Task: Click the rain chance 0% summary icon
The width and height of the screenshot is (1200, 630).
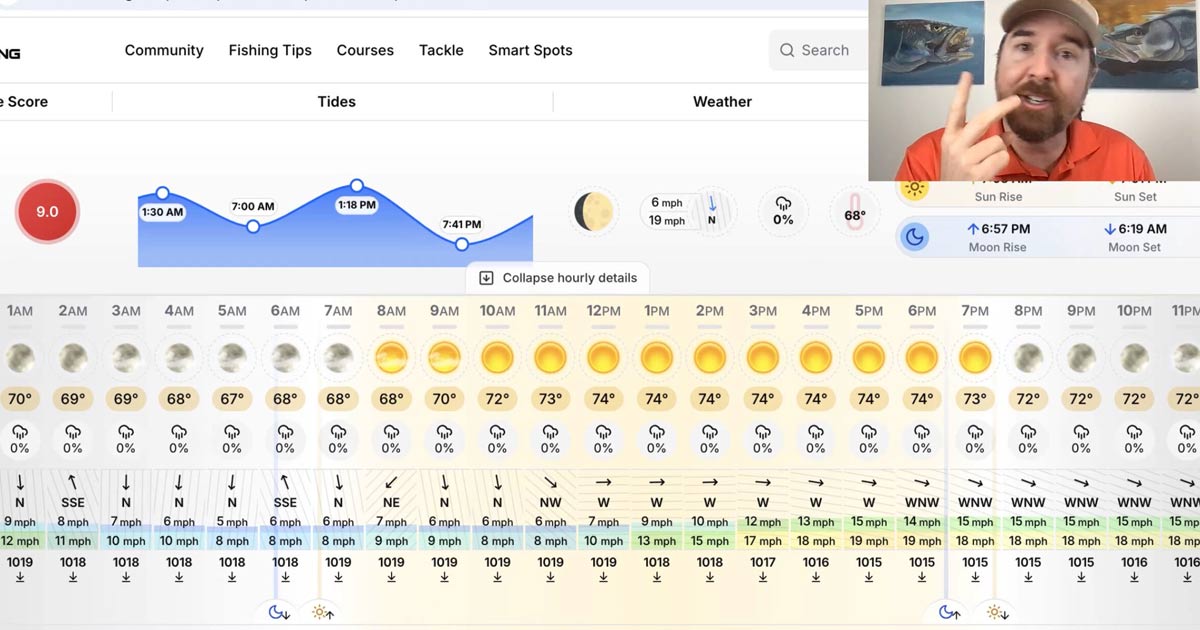Action: 783,212
